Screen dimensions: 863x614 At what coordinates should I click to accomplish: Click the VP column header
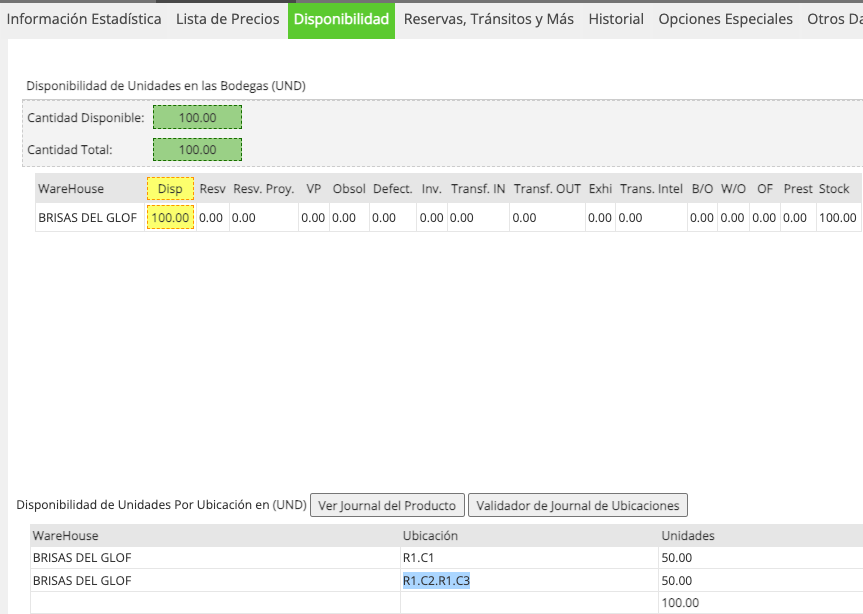coord(314,189)
